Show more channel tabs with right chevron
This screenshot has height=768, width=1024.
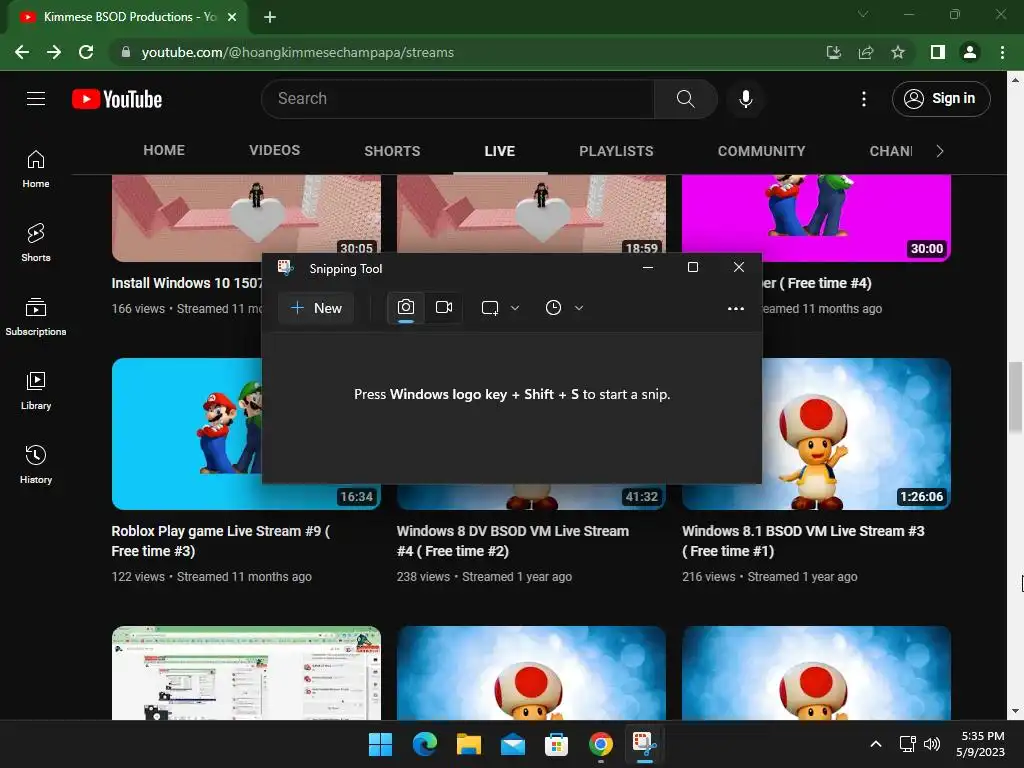(939, 151)
